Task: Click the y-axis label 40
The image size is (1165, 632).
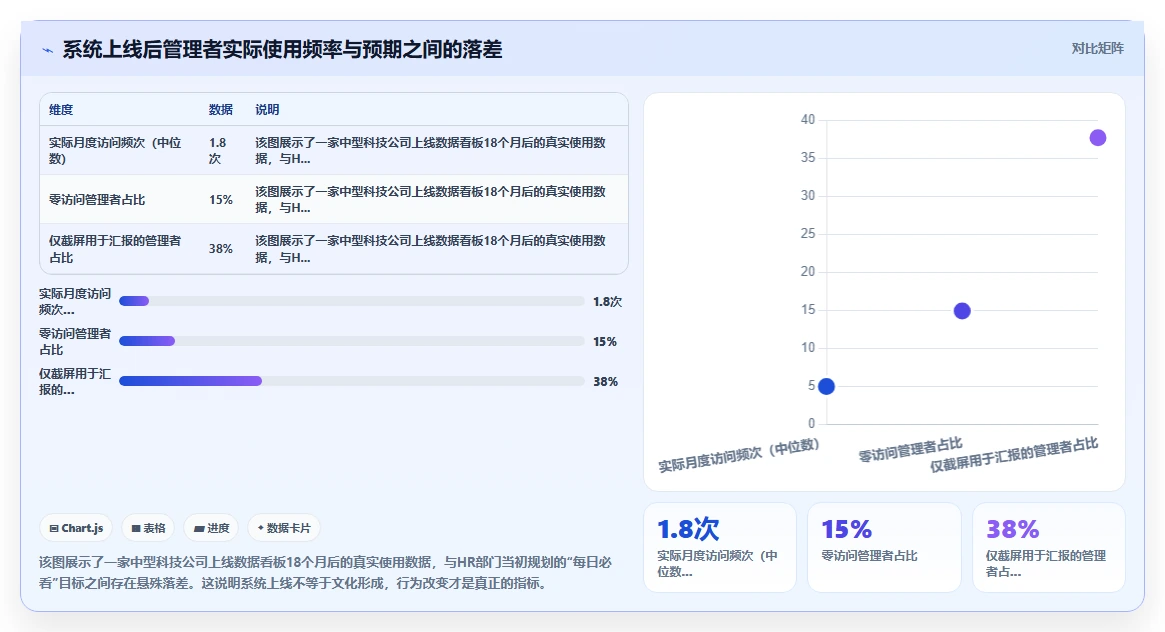Action: [808, 120]
